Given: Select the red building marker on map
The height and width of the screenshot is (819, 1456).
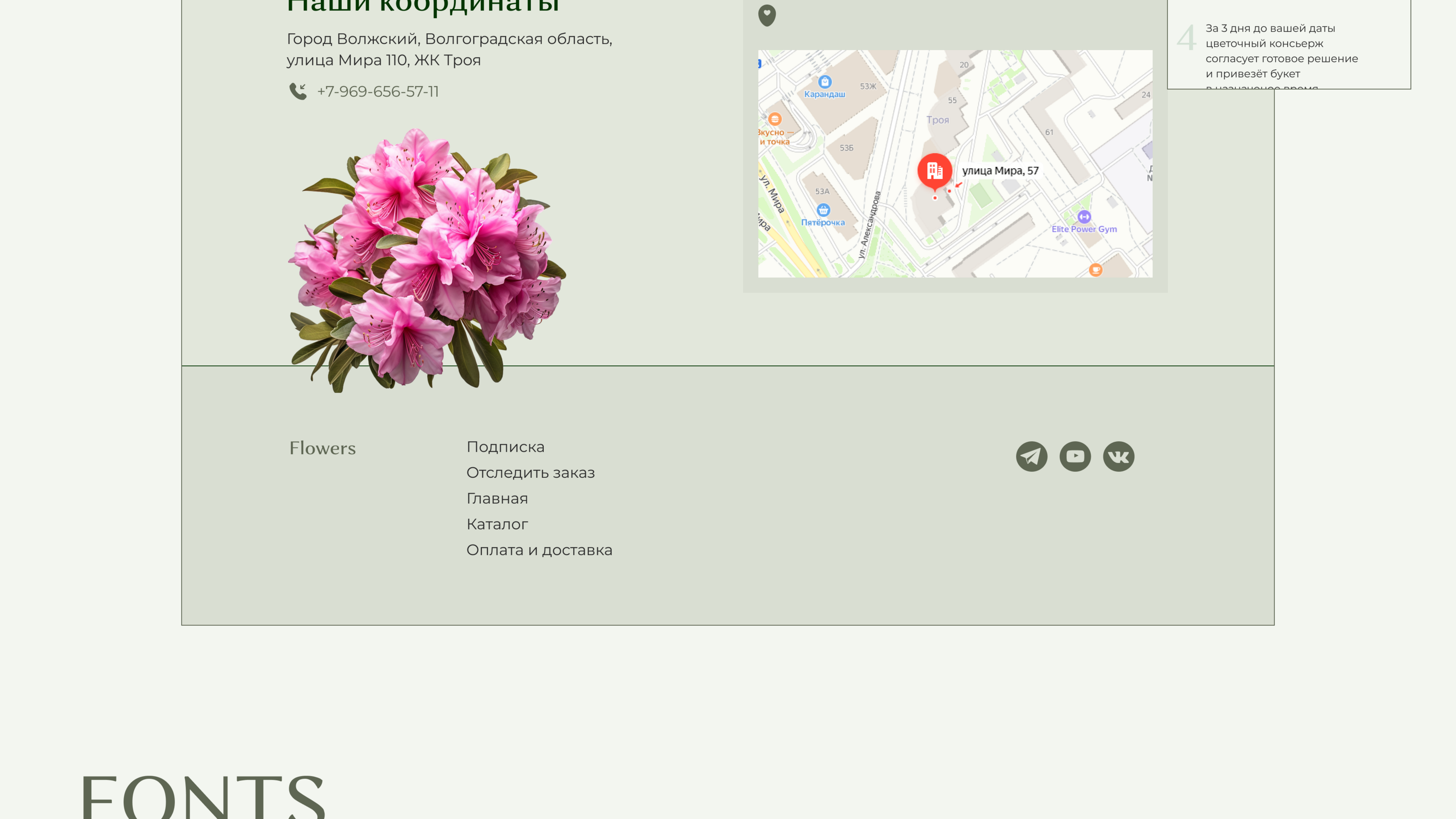Looking at the screenshot, I should [934, 170].
